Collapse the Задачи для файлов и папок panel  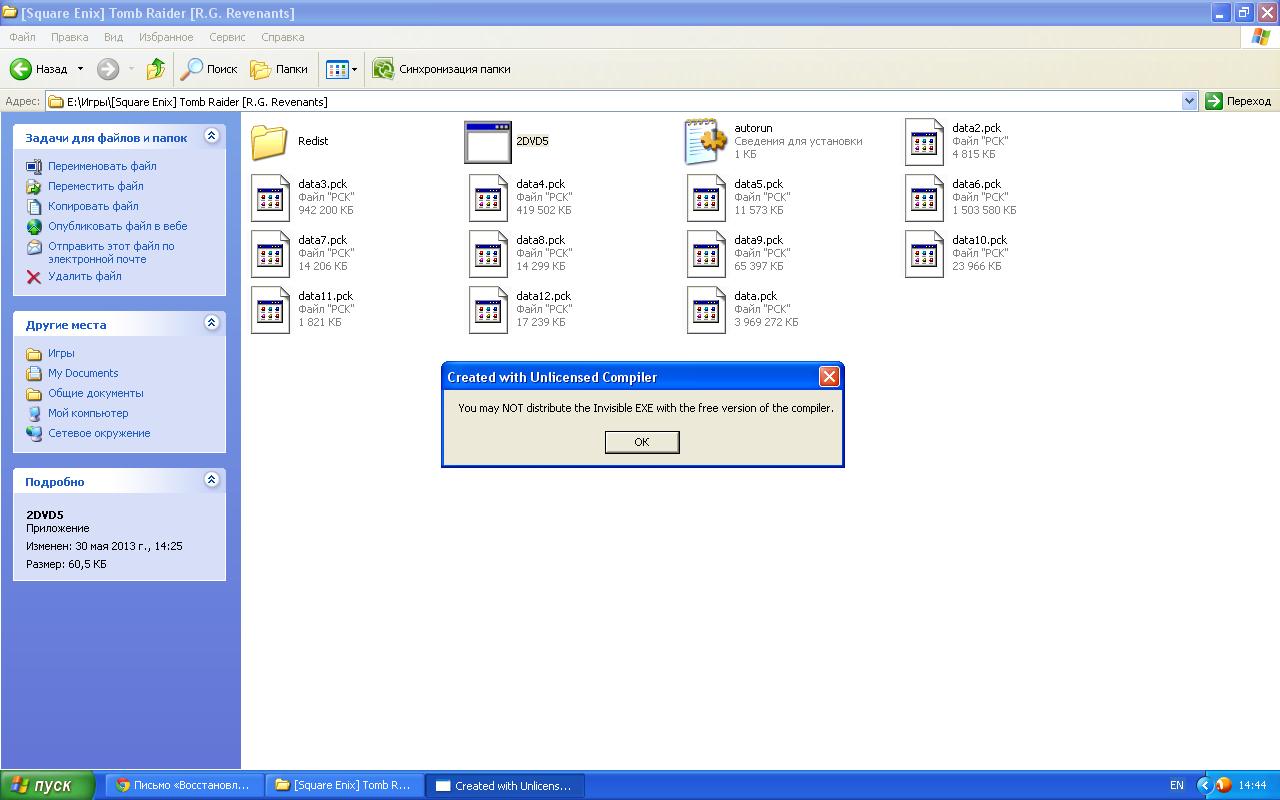coord(211,136)
